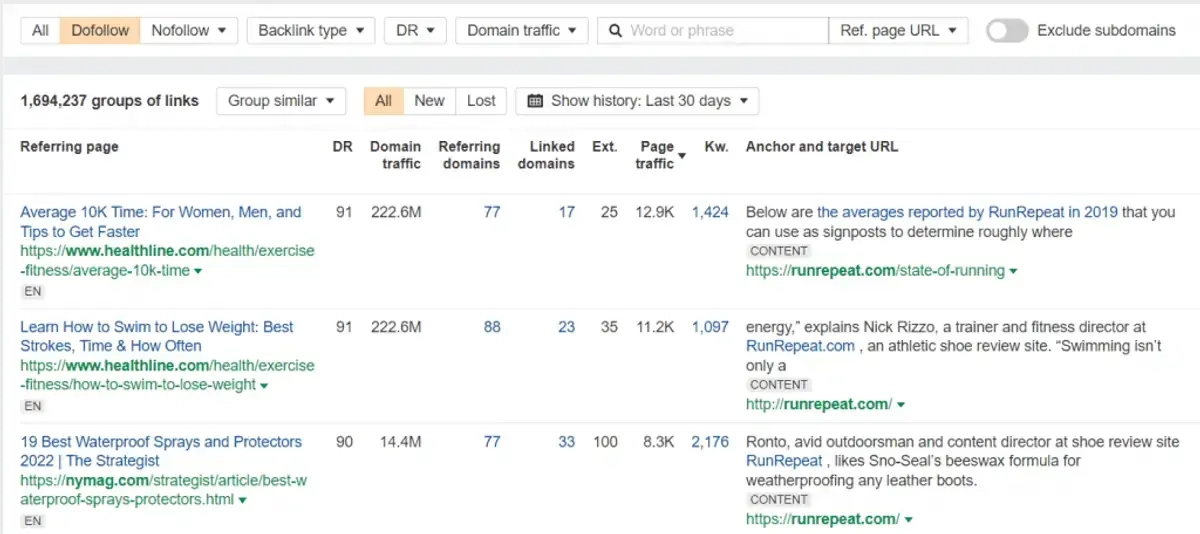Image resolution: width=1200 pixels, height=534 pixels.
Task: Open caret beside runrepeat.com/state-of-running target URL
Action: coord(1013,271)
